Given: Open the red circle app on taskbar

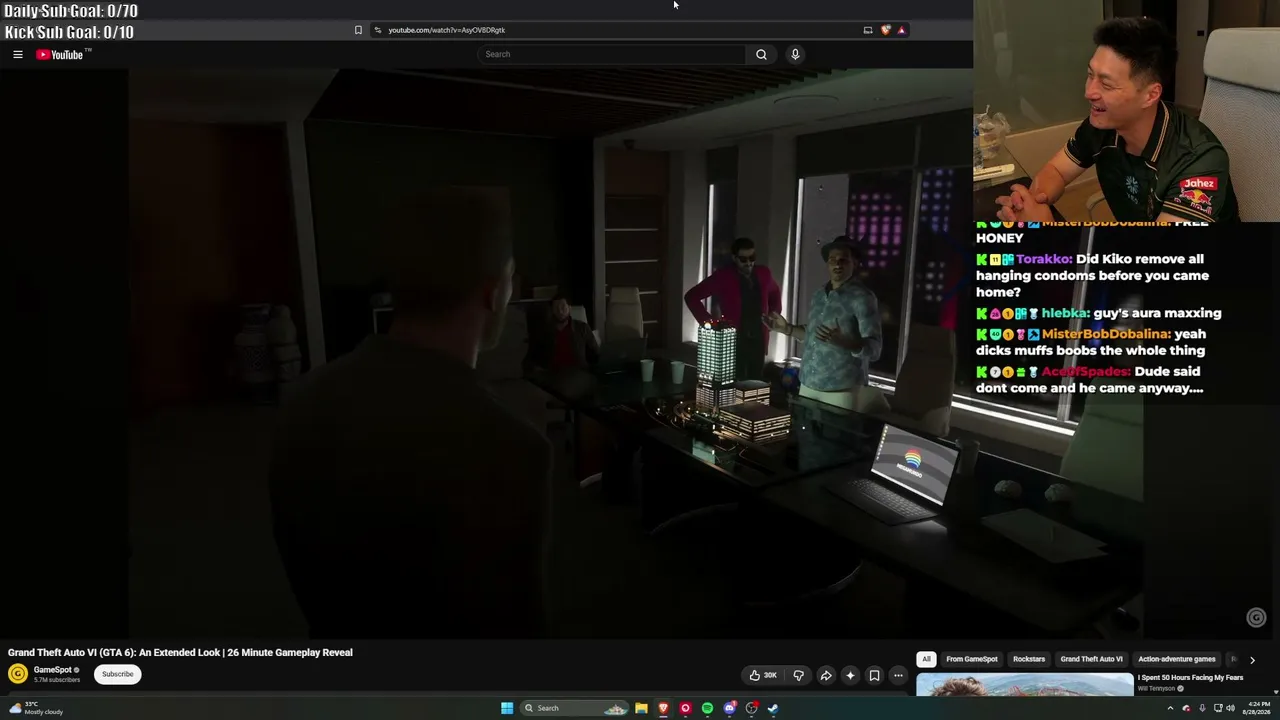Looking at the screenshot, I should (685, 708).
